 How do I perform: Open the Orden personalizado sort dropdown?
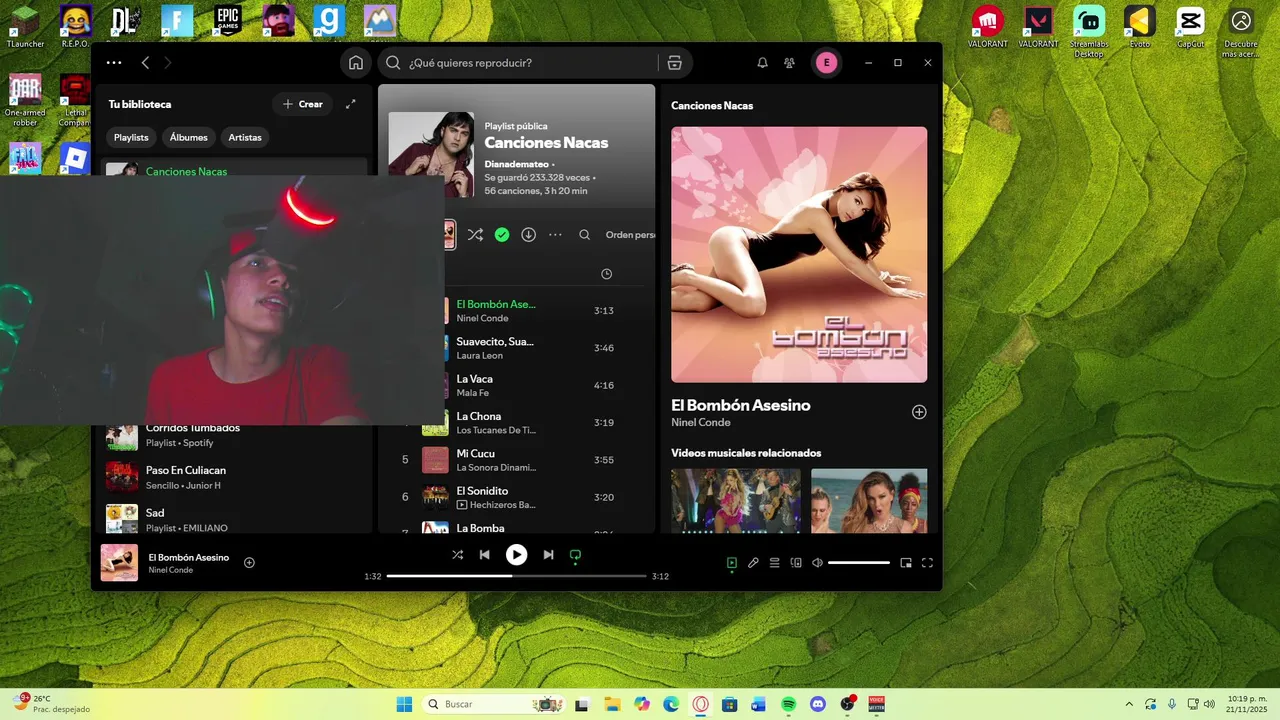point(630,235)
